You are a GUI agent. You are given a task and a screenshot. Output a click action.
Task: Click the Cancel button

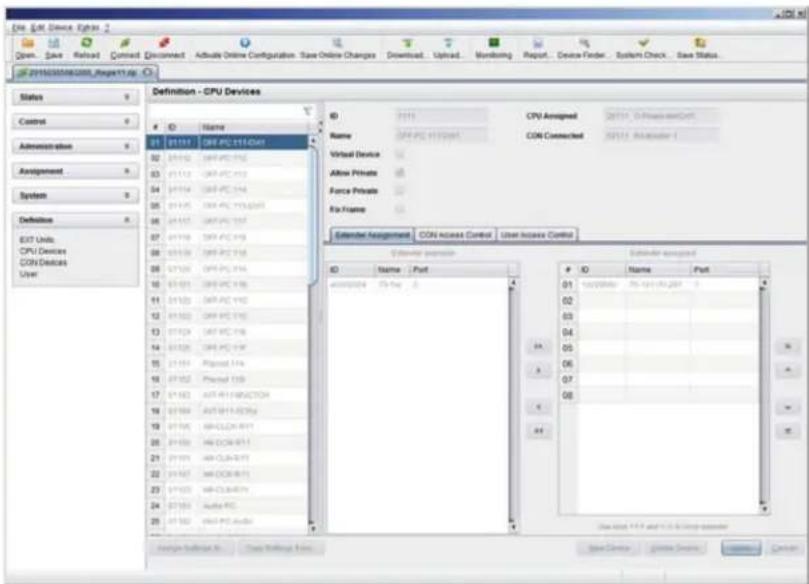785,548
